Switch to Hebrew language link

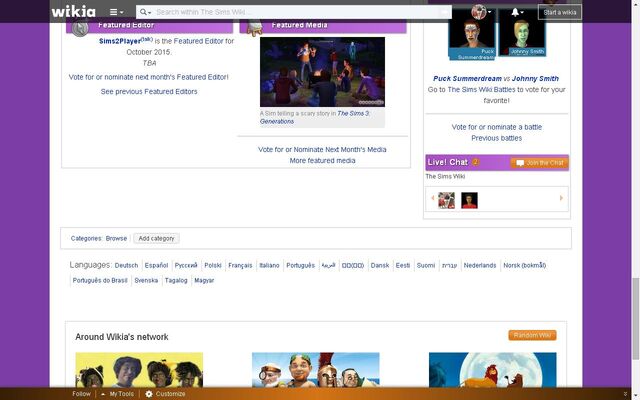449,265
